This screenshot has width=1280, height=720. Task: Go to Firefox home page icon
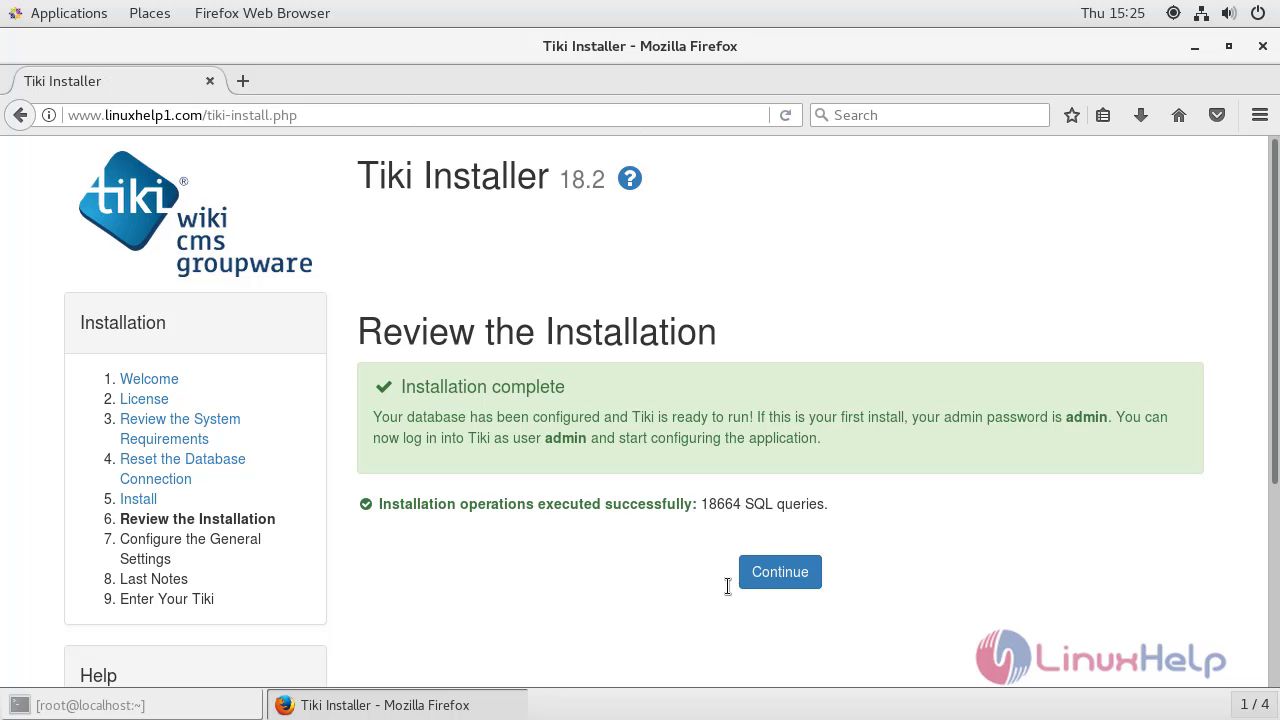[1179, 115]
